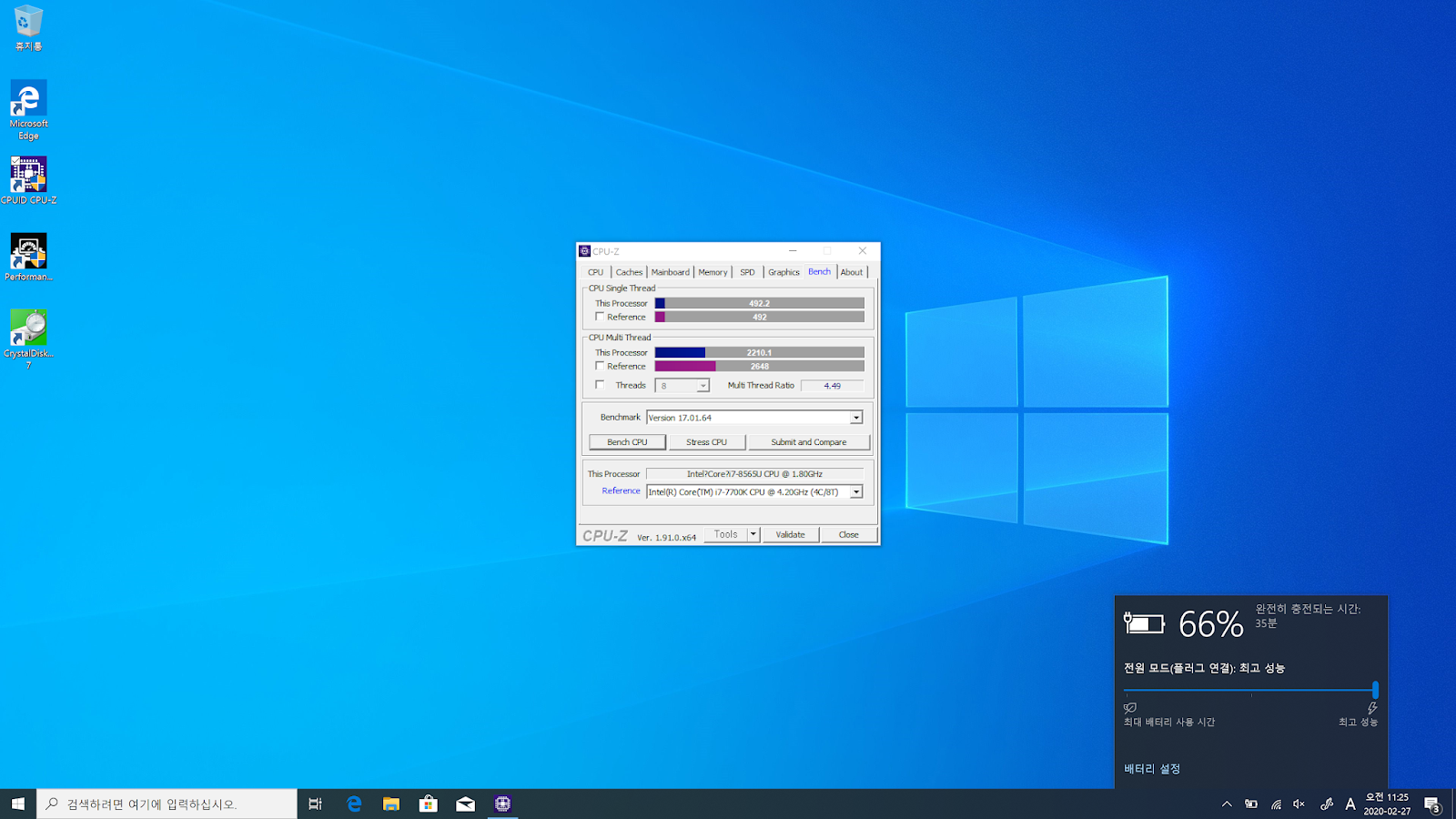Click the taskbar clock and date
This screenshot has width=1456, height=819.
[x=1387, y=804]
